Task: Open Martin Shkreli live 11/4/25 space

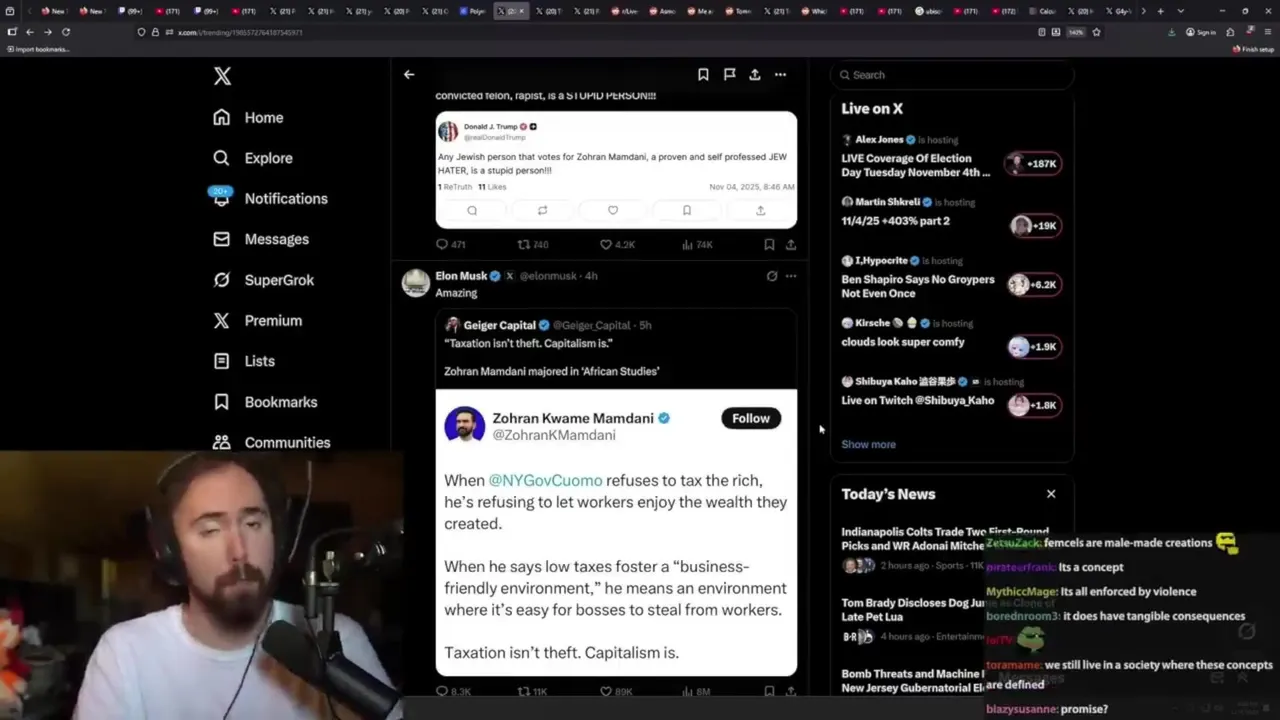Action: [x=895, y=221]
